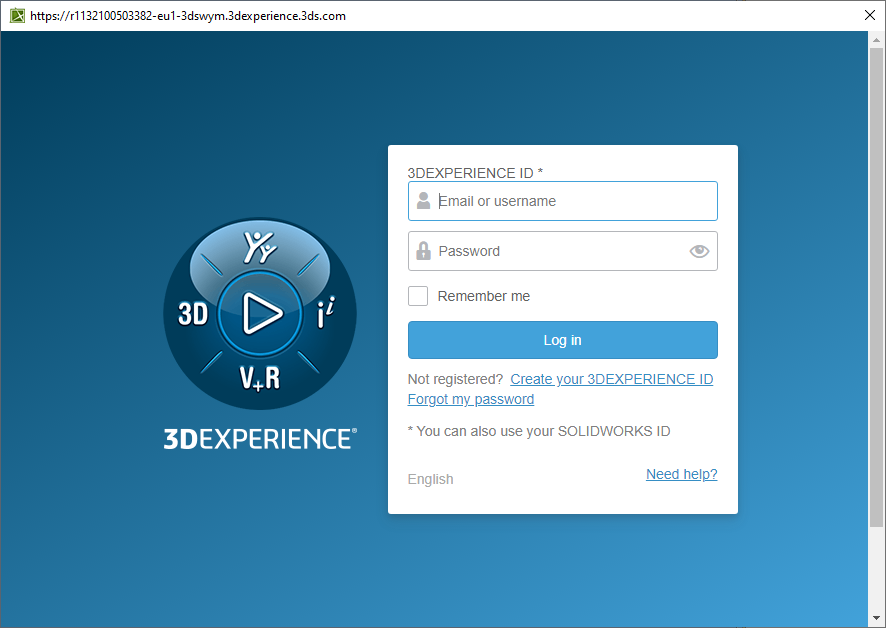The image size is (886, 628).
Task: Focus the Password input field
Action: pos(560,251)
